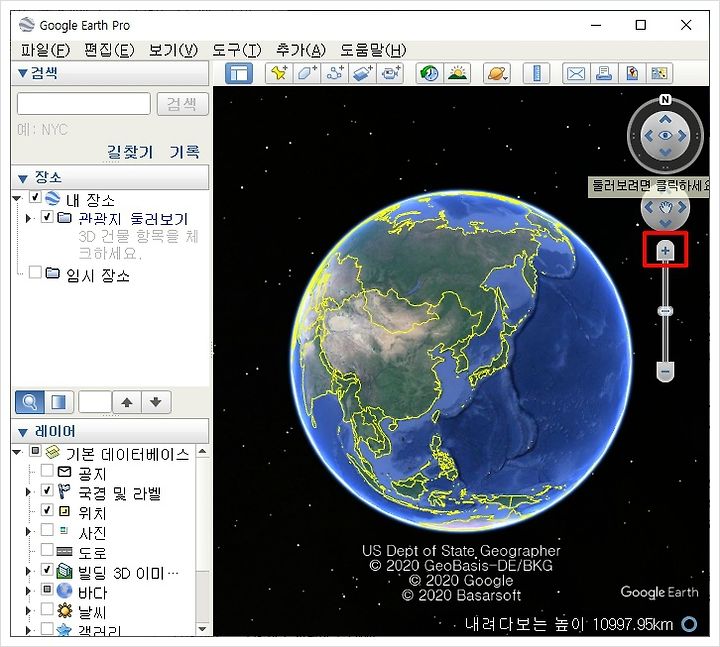The height and width of the screenshot is (647, 720).
Task: Click the search text input field
Action: coord(84,104)
